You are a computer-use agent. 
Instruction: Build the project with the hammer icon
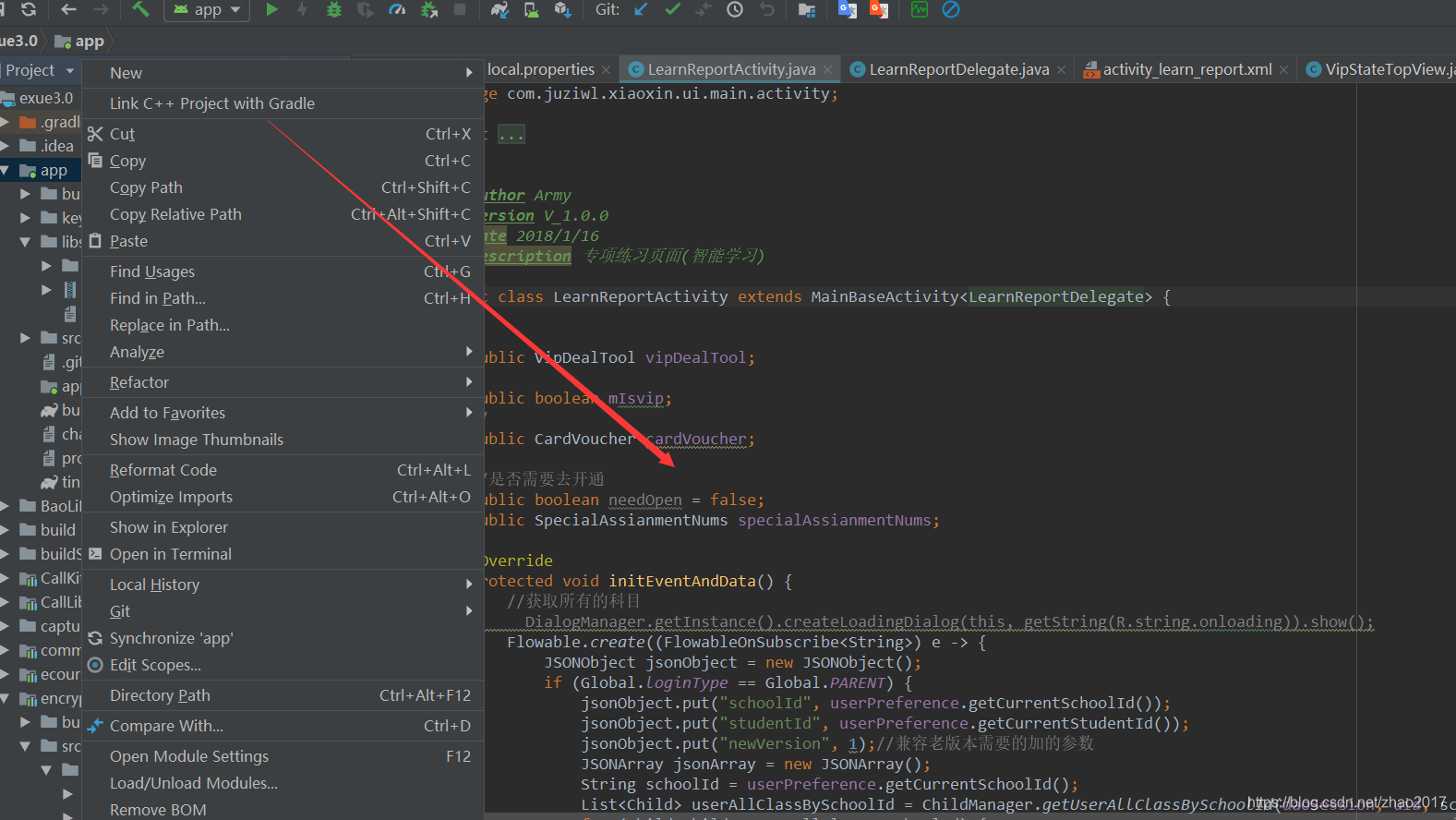tap(140, 9)
